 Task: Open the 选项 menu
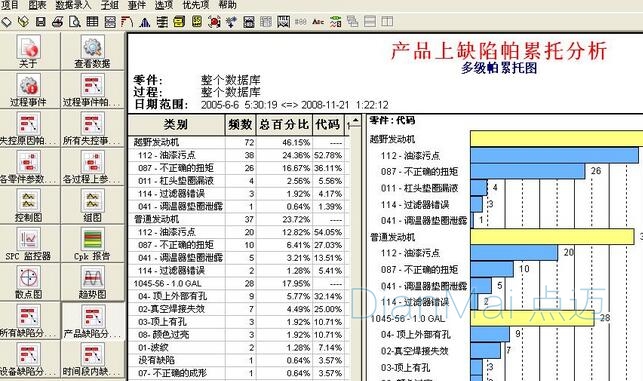(164, 5)
